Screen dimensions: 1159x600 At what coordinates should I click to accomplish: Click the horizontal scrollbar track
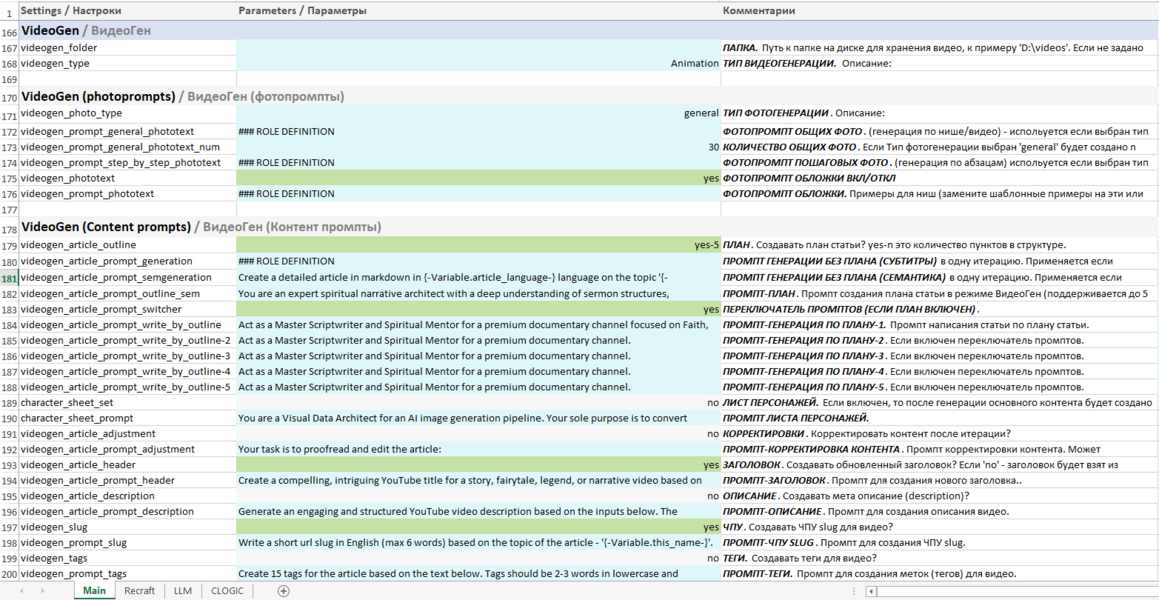pos(1010,591)
